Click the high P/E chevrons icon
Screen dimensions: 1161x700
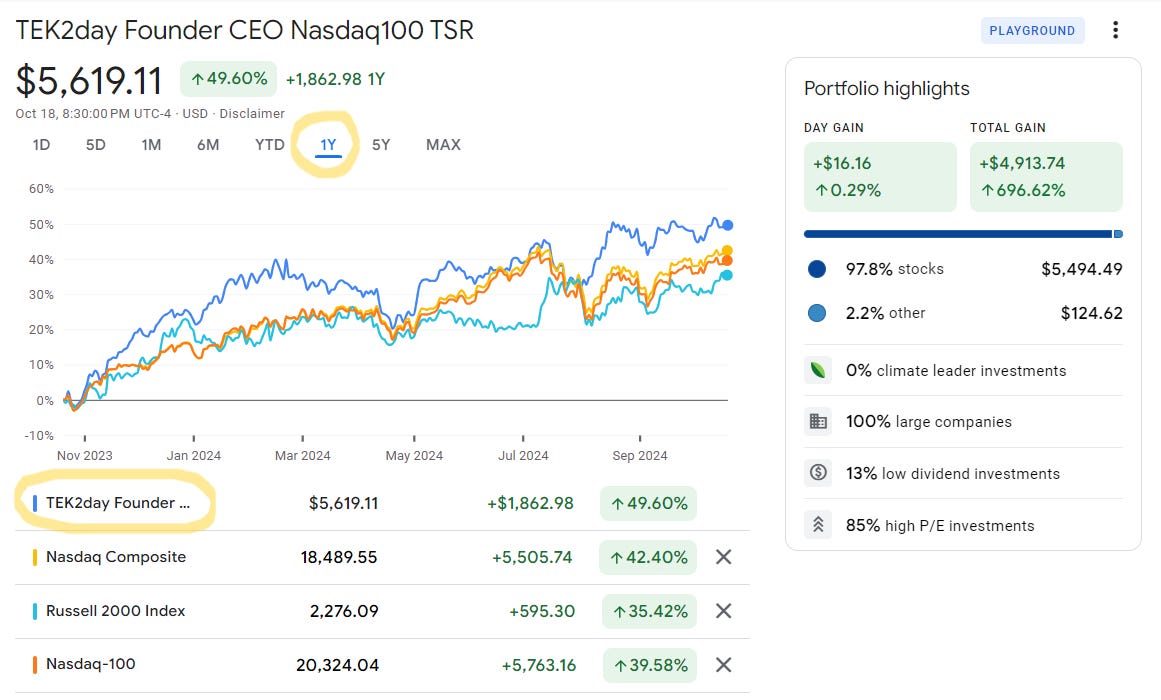coord(818,524)
